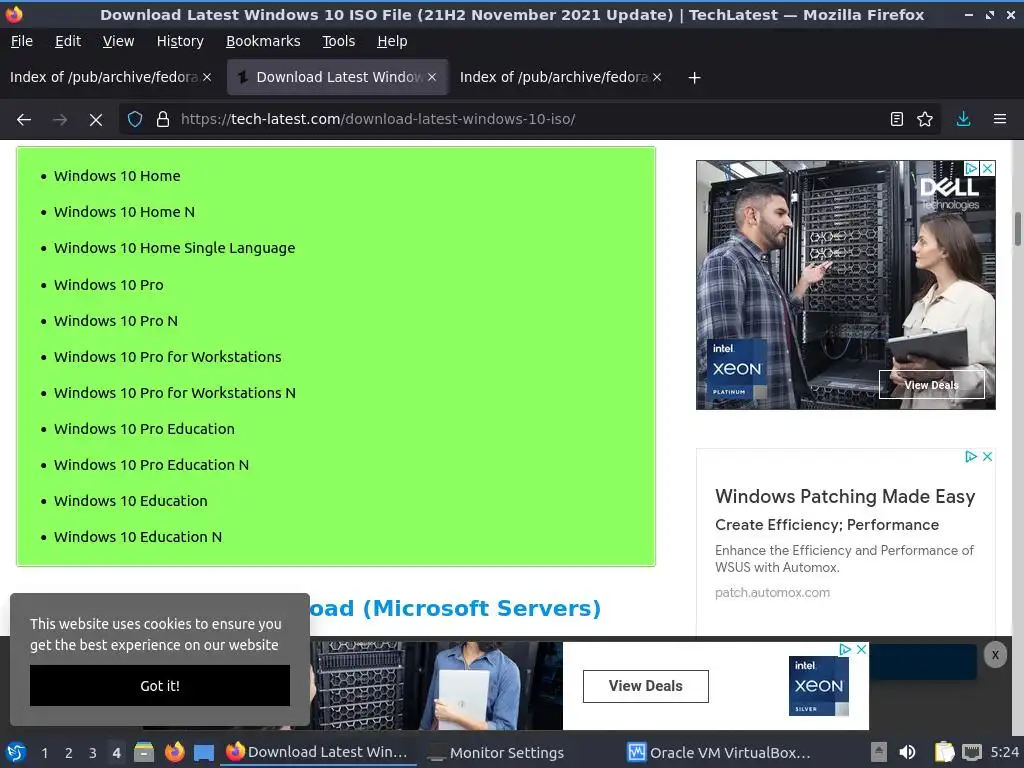Close the Download Latest Windows tab
The image size is (1024, 768).
pos(432,77)
